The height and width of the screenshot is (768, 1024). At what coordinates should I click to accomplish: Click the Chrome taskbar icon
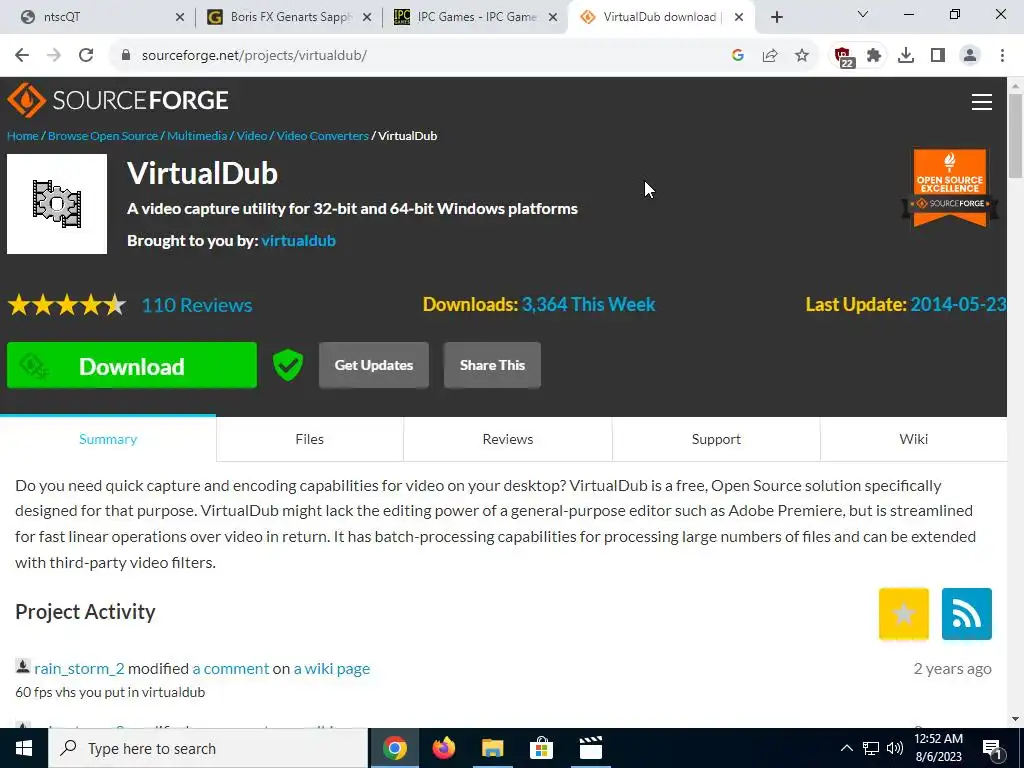click(x=394, y=748)
